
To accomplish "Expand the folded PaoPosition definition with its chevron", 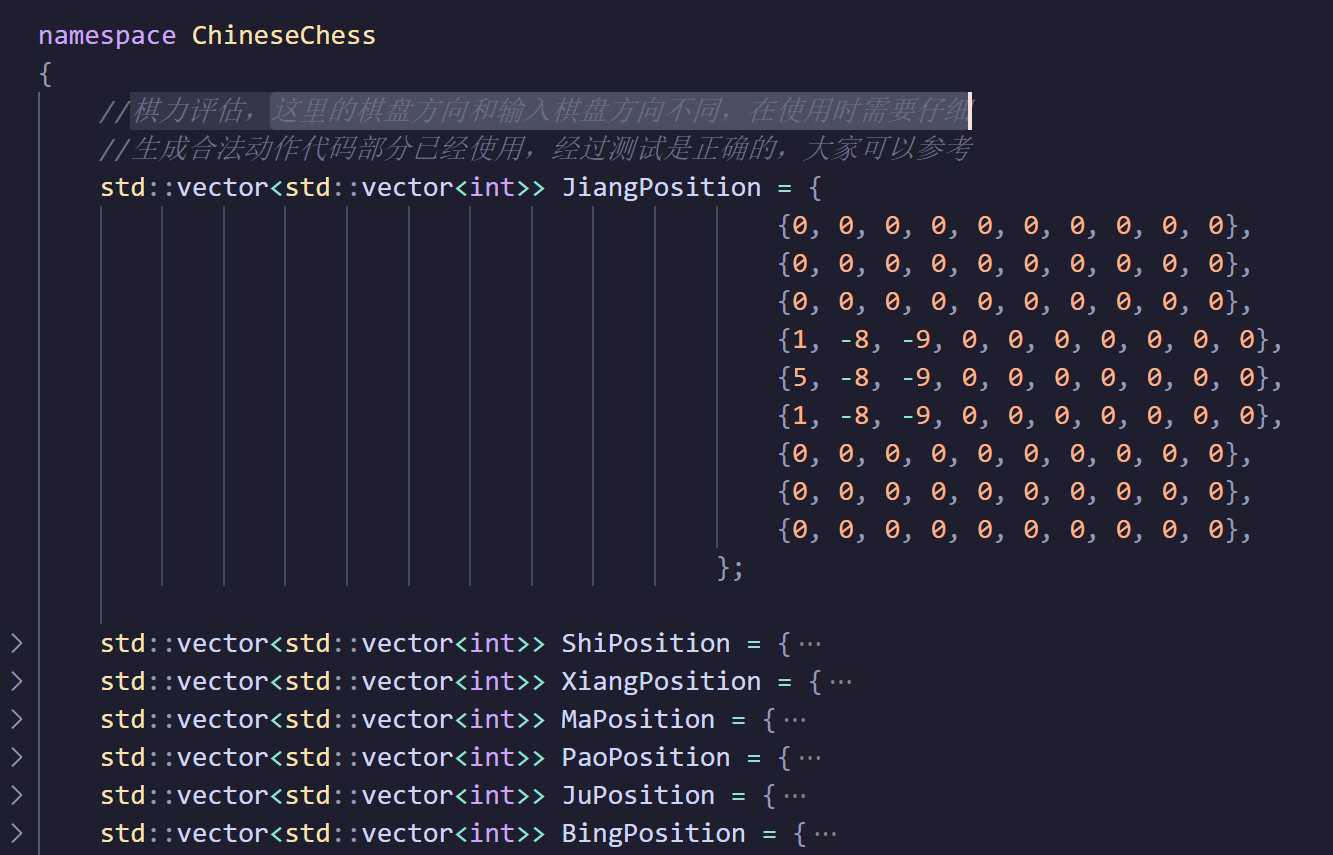I will tap(16, 757).
